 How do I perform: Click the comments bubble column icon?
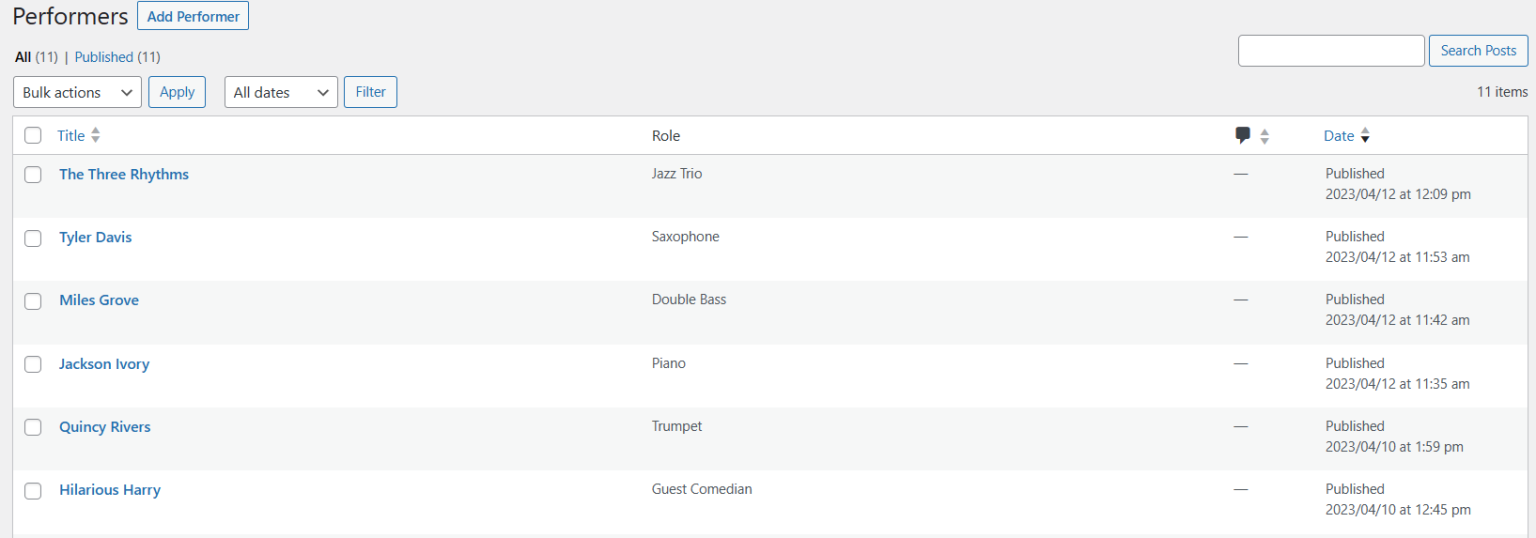pyautogui.click(x=1243, y=136)
